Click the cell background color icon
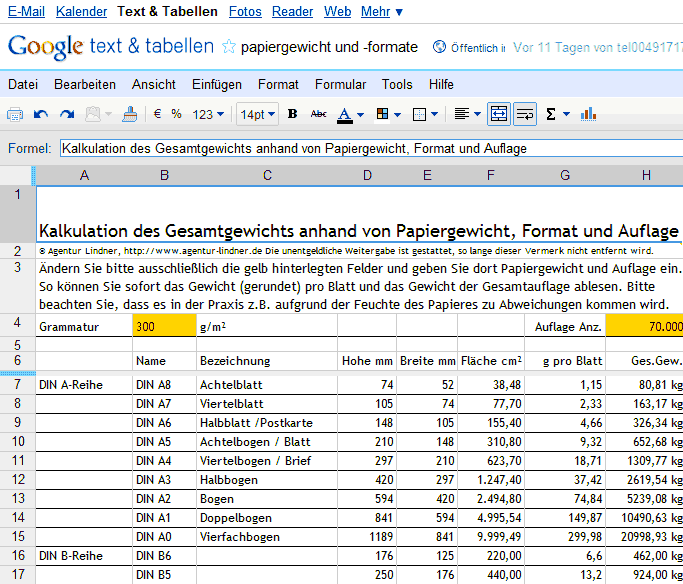The height and width of the screenshot is (584, 683). [382, 115]
